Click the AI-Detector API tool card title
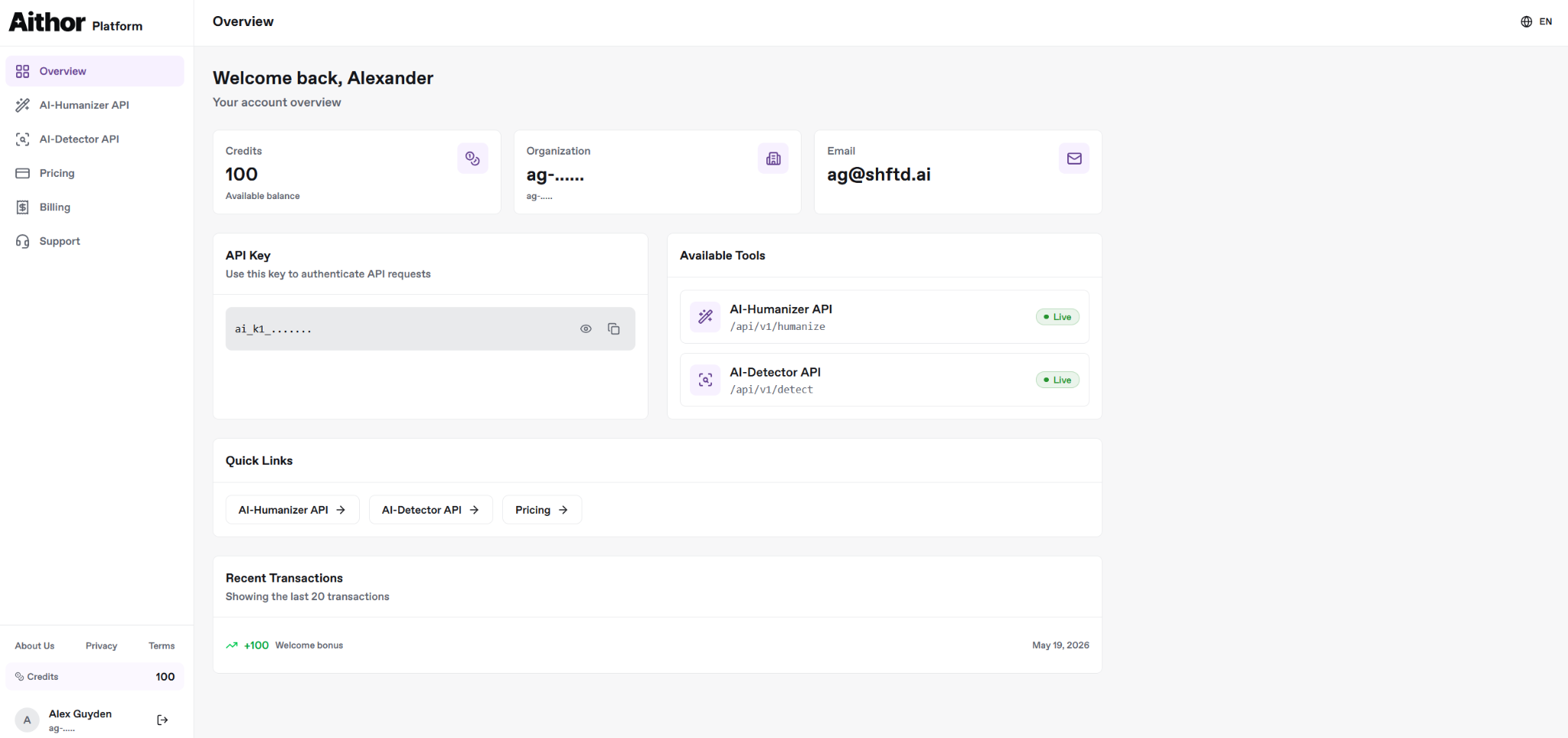This screenshot has width=1568, height=738. (775, 372)
